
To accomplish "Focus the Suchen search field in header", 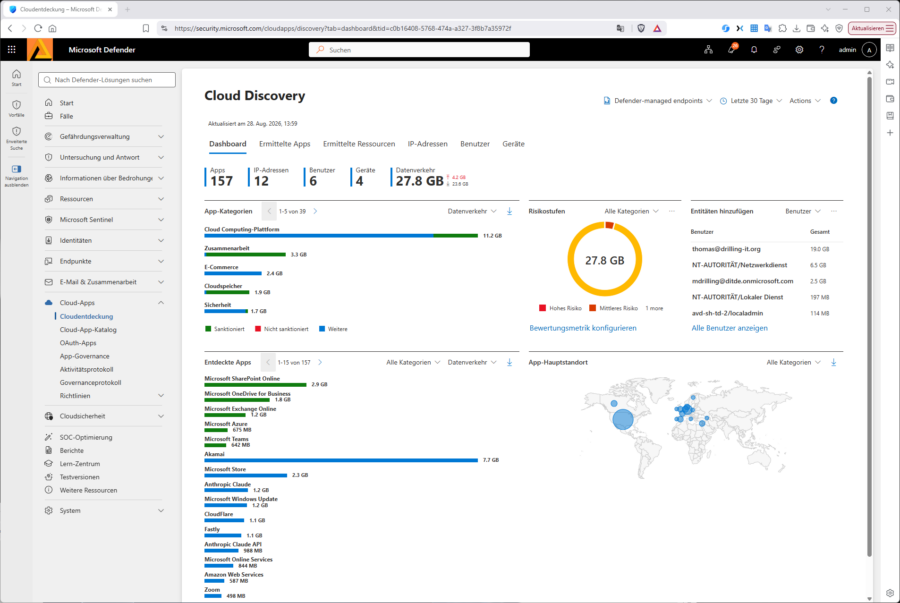I will (x=419, y=50).
